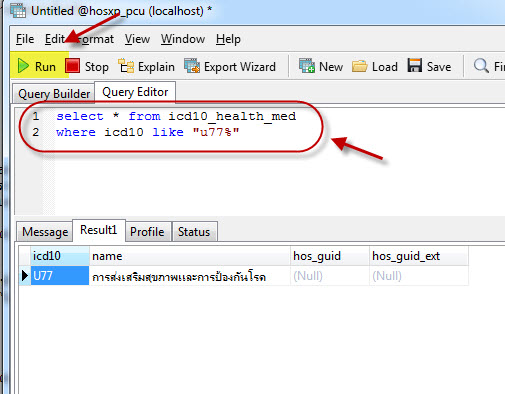
Task: Launch the Export Wizard icon
Action: point(192,66)
